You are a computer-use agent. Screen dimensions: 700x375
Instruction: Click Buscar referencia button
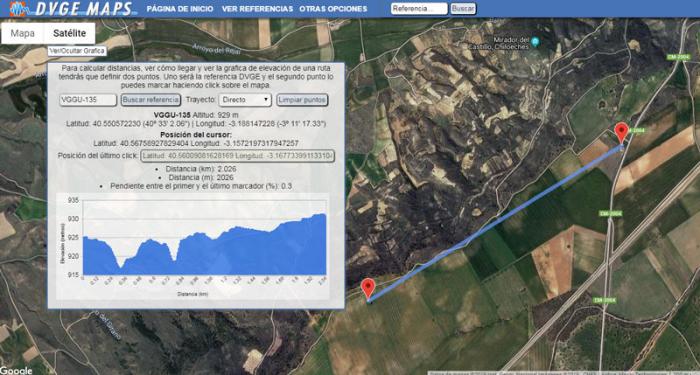tap(151, 100)
